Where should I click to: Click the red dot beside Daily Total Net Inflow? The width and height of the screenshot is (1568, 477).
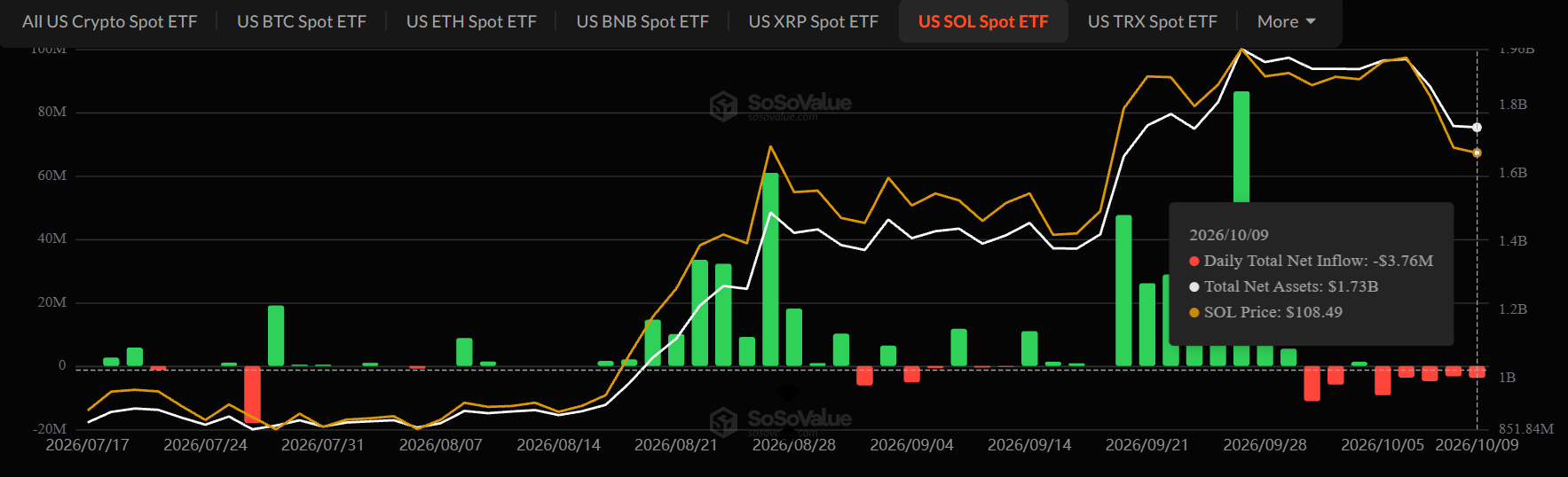[x=1194, y=261]
